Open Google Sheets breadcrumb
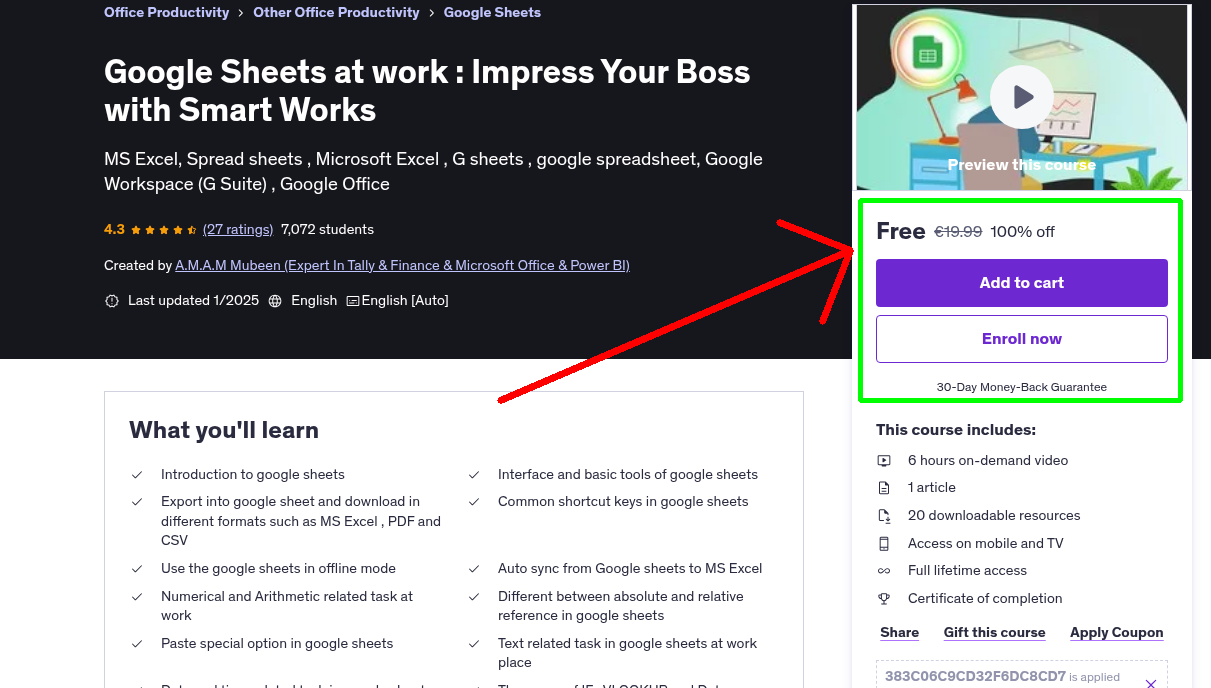The image size is (1211, 688). pyautogui.click(x=492, y=13)
